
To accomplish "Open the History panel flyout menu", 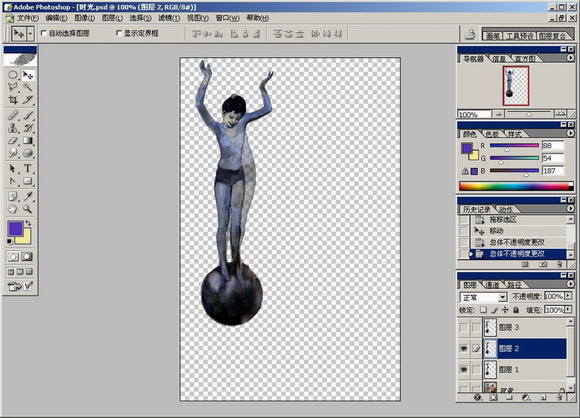I will tap(570, 209).
